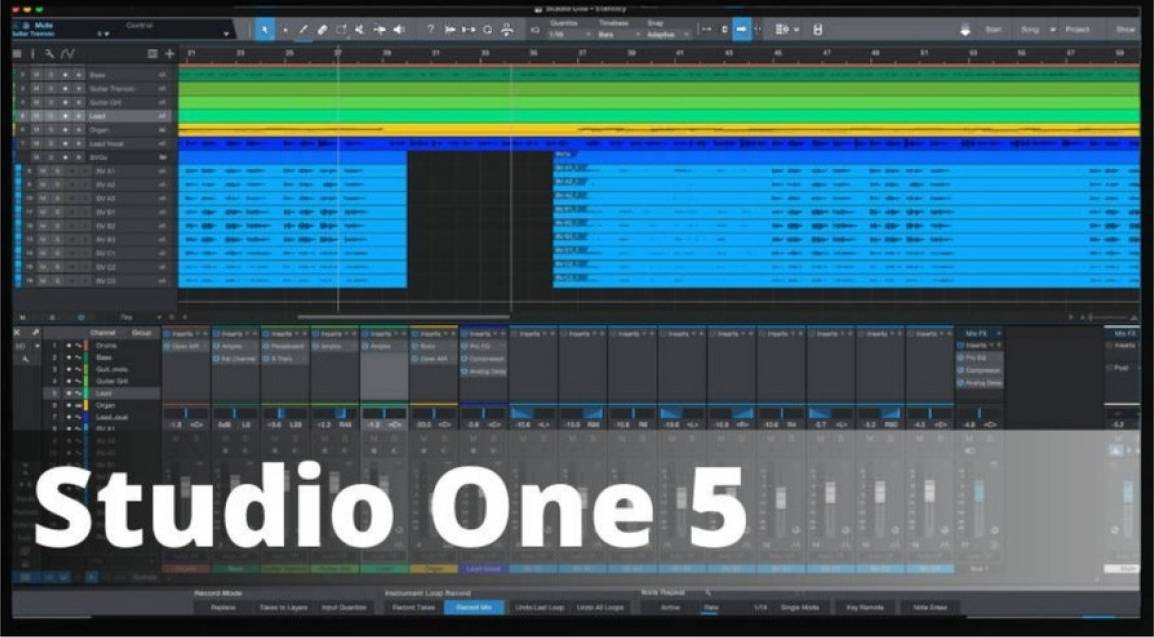Viewport: 1154px width, 638px height.
Task: Switch to the Project page
Action: [x=1077, y=30]
